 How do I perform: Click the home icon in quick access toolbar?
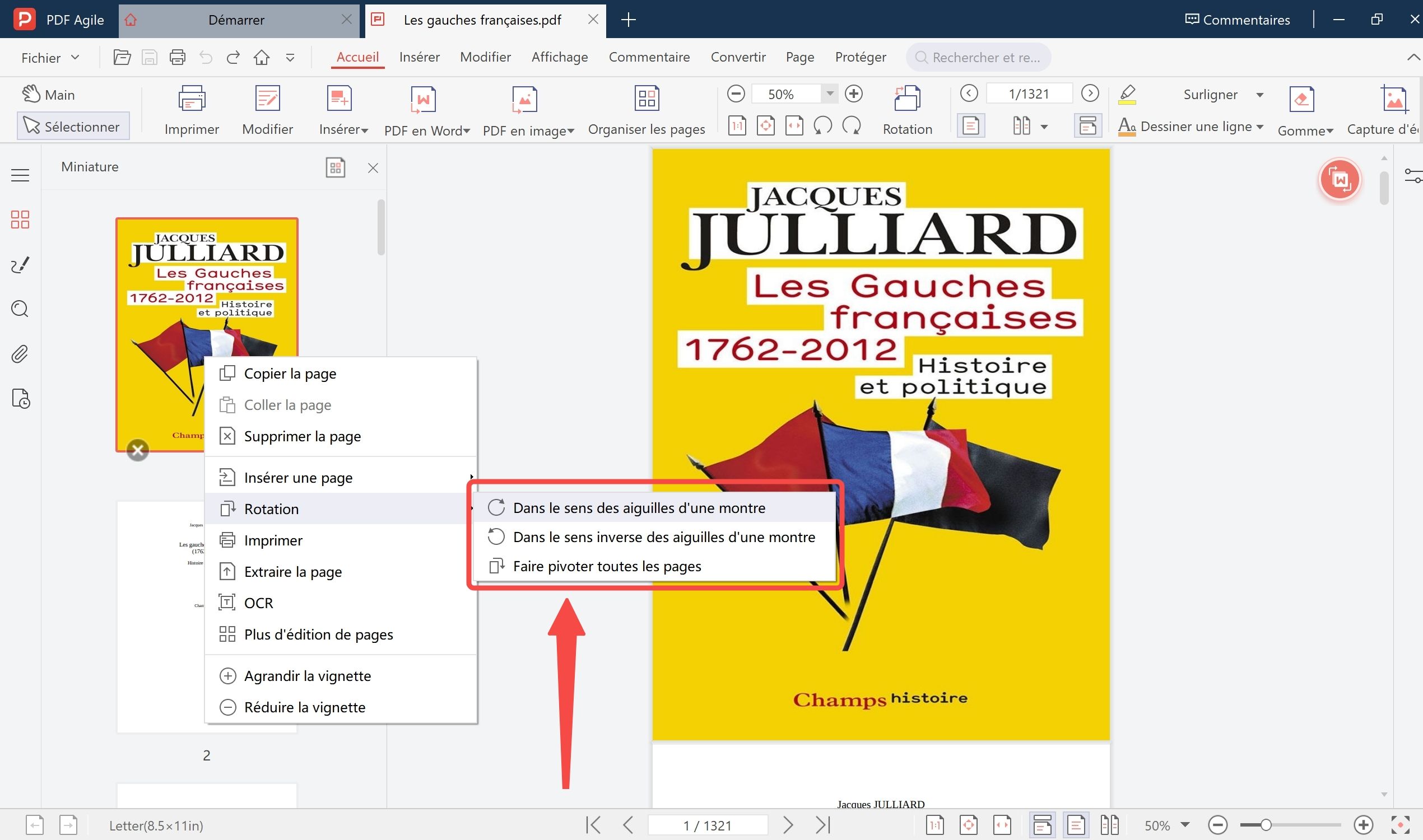tap(261, 57)
